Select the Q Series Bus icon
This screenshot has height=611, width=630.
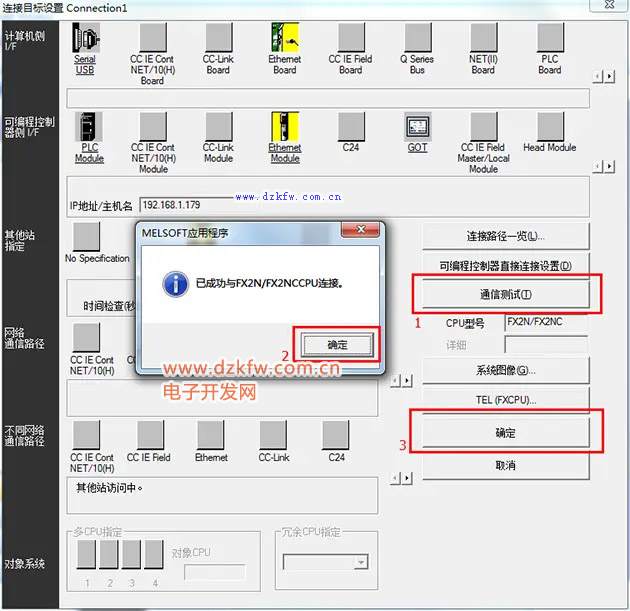pyautogui.click(x=417, y=38)
